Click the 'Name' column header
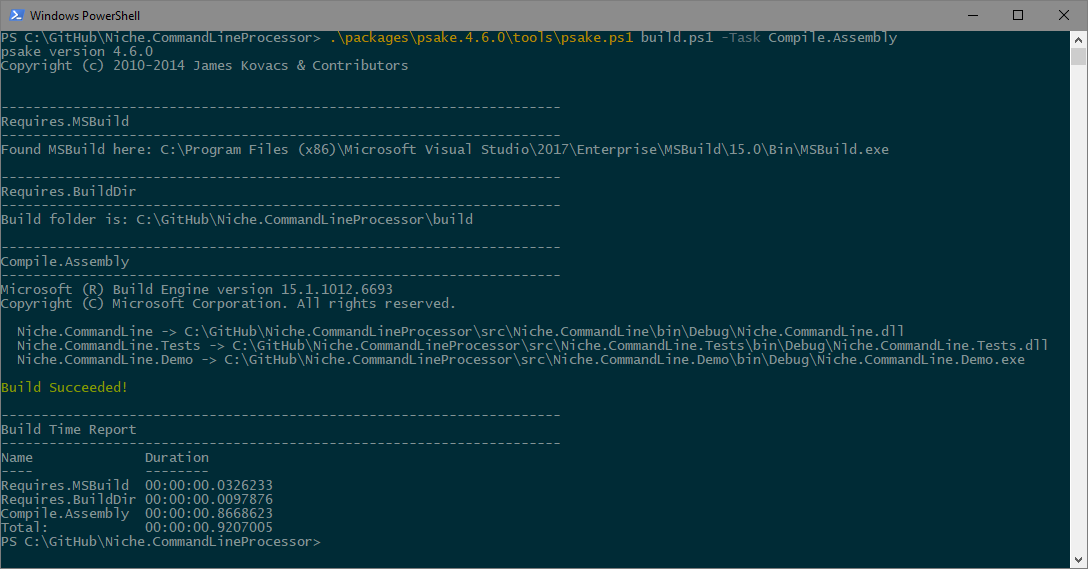The image size is (1088, 569). [x=17, y=457]
